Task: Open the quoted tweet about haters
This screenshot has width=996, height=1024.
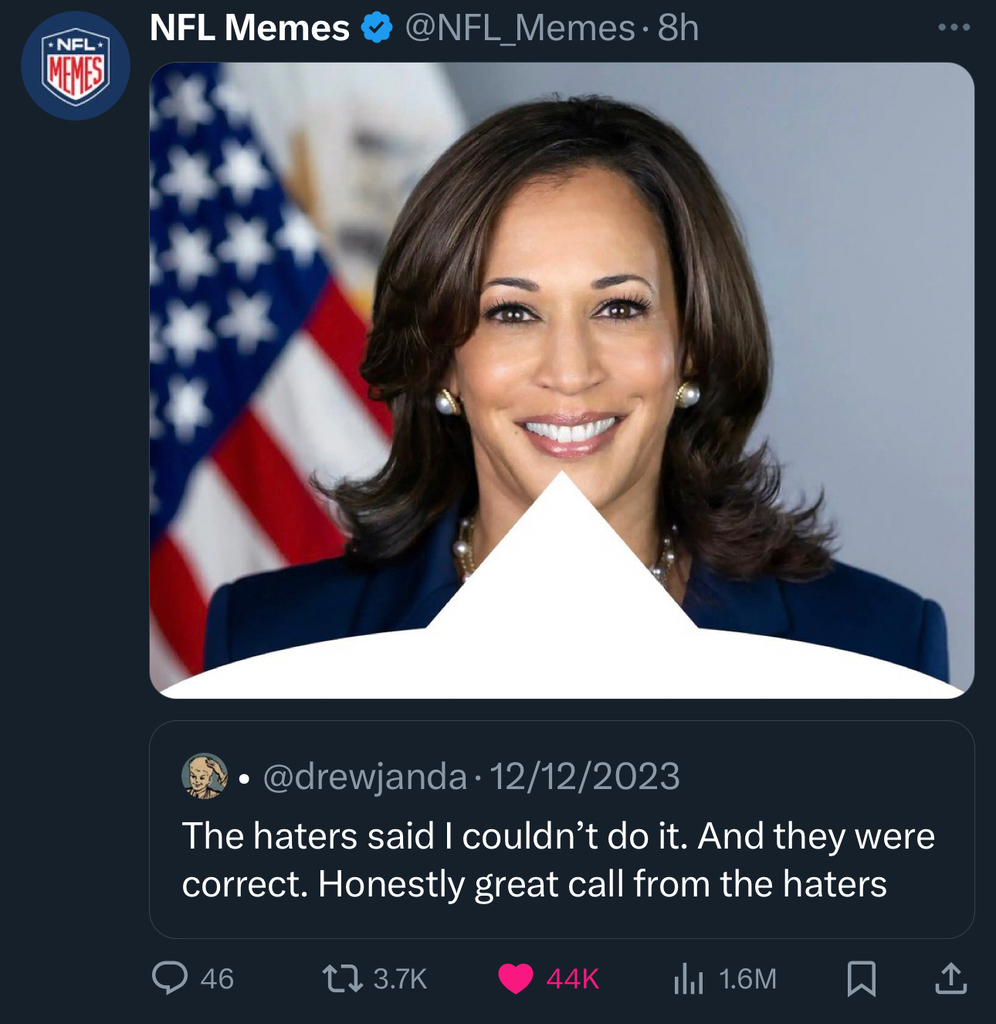Action: pyautogui.click(x=560, y=860)
